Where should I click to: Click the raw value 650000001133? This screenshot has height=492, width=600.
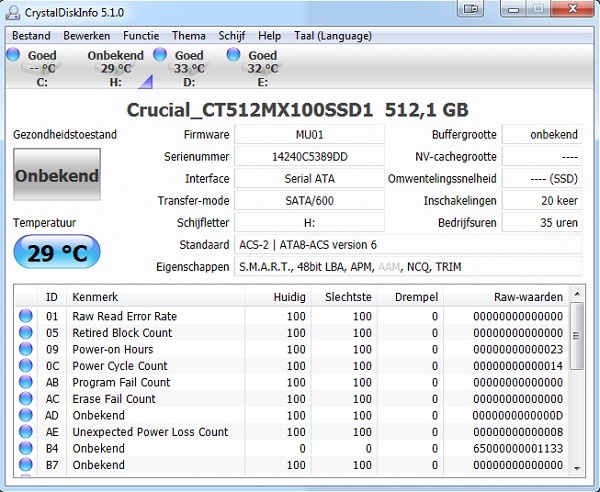coord(518,448)
